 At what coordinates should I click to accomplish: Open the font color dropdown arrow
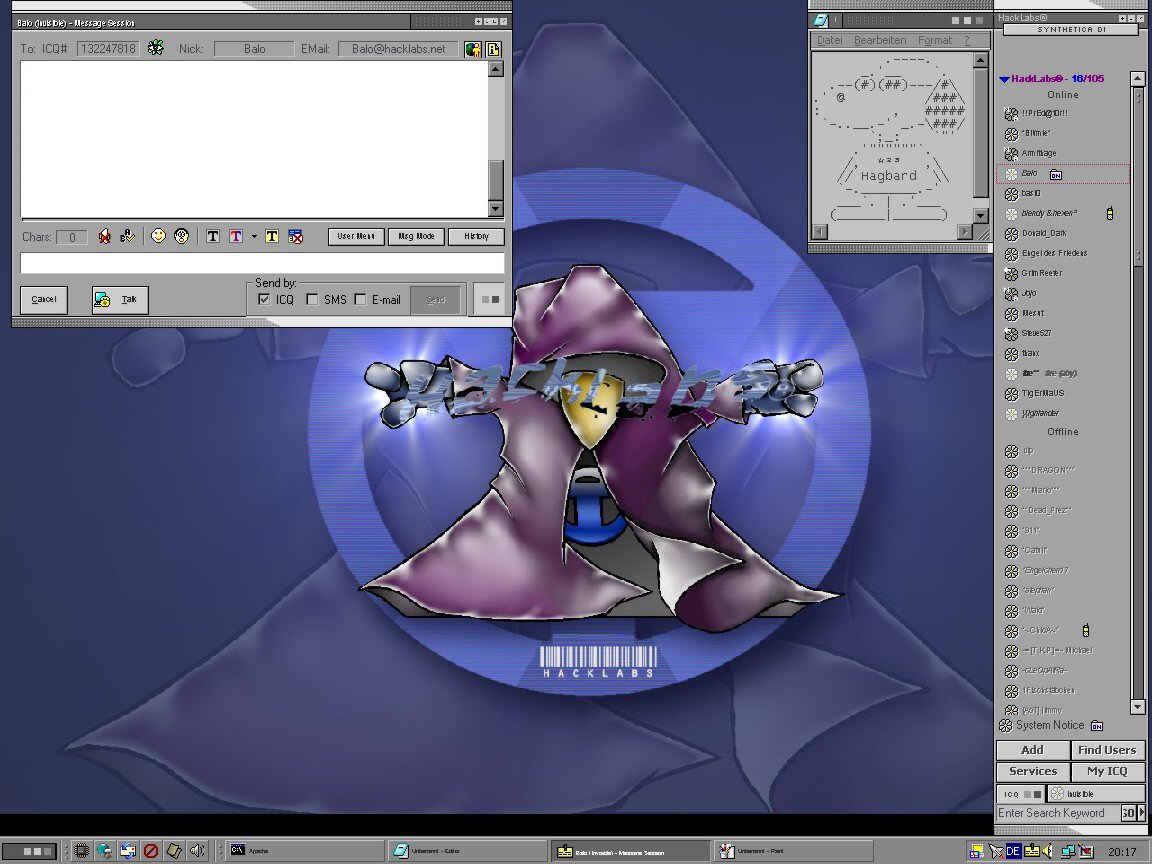pyautogui.click(x=254, y=237)
